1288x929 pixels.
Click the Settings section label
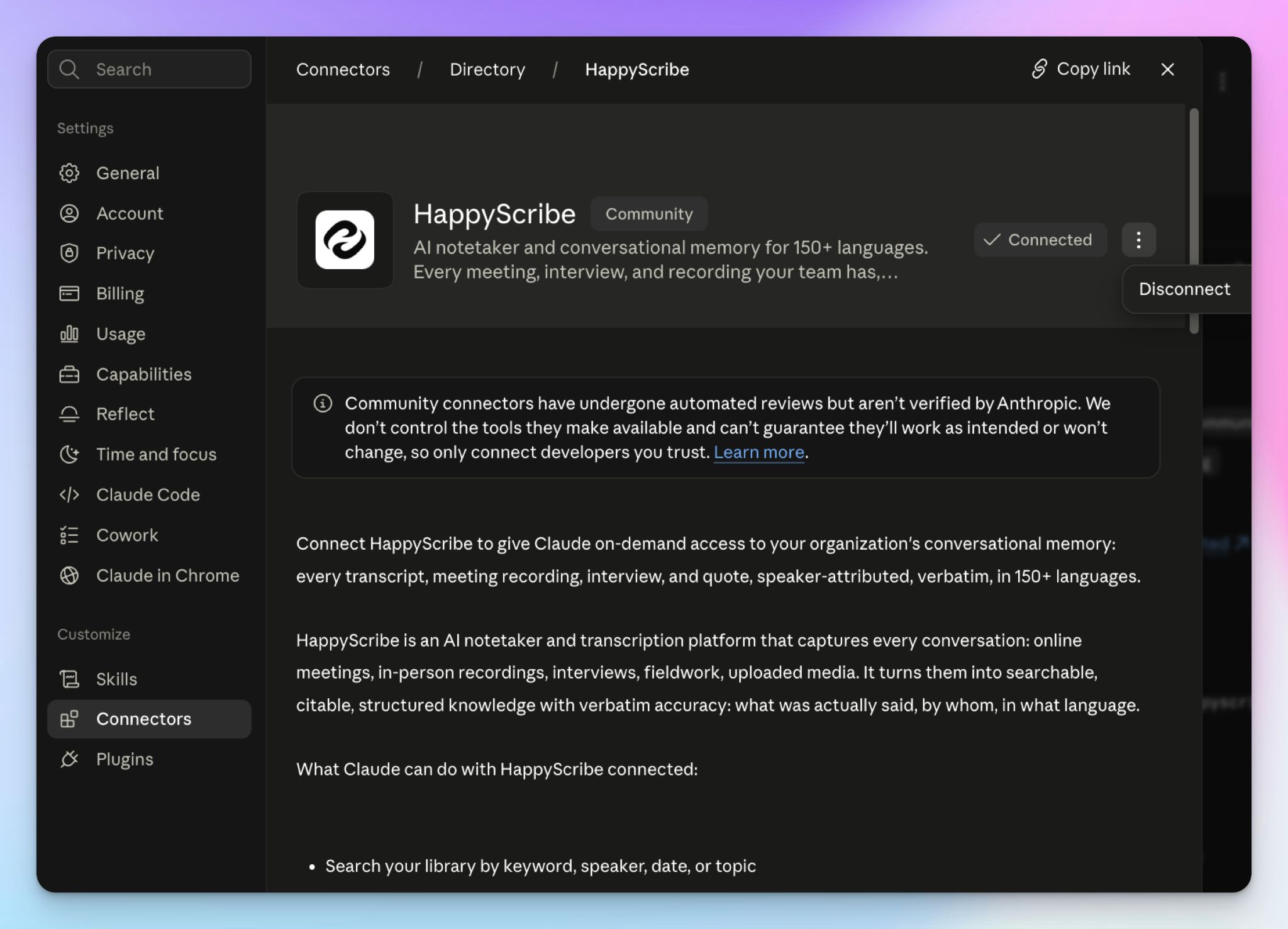coord(86,128)
